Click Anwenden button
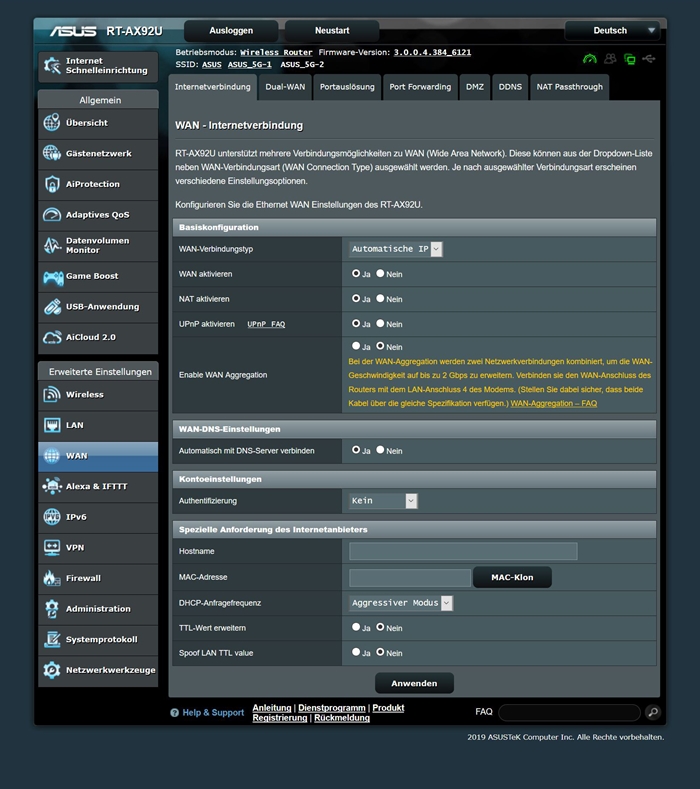Image resolution: width=700 pixels, height=789 pixels. point(414,683)
